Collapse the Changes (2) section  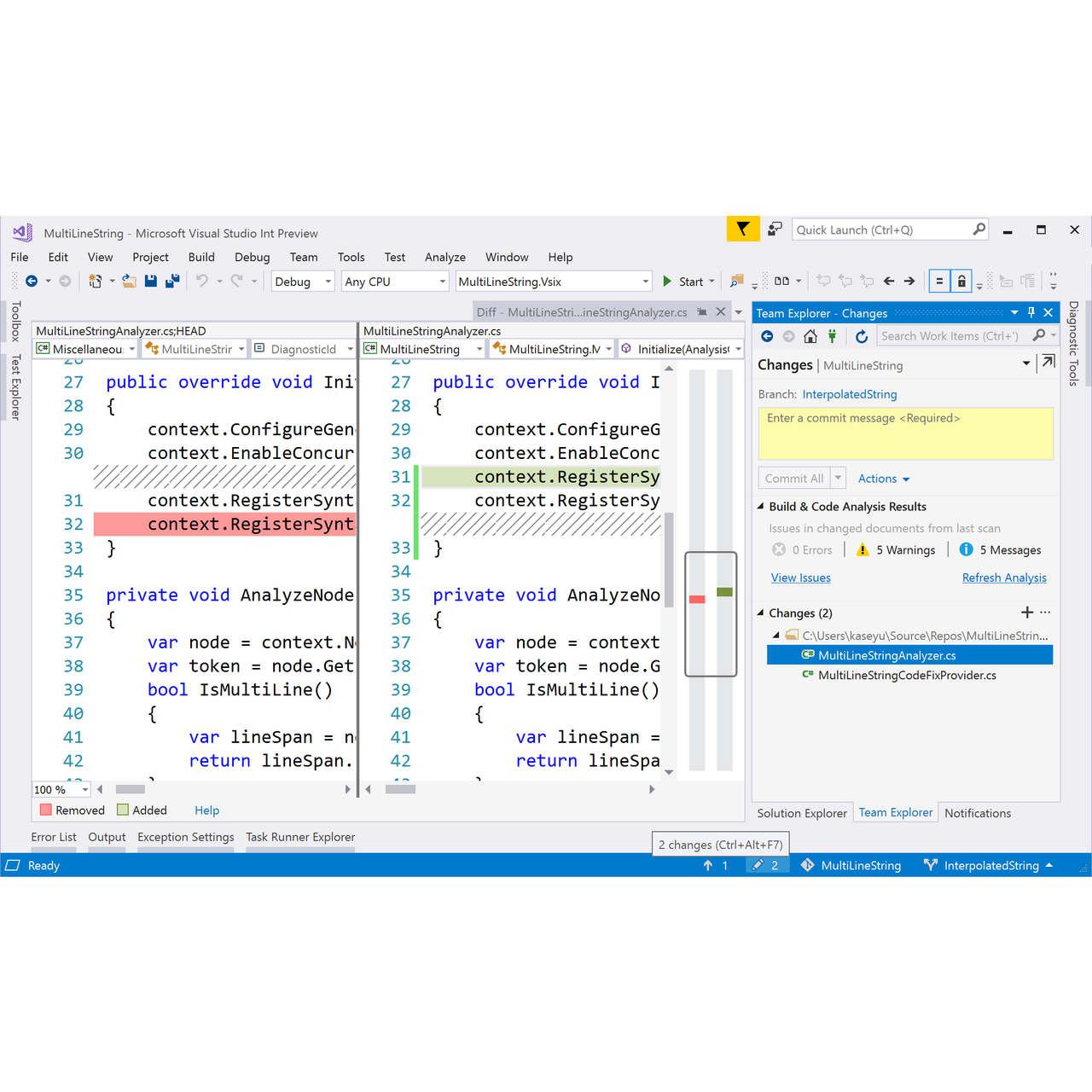tap(761, 613)
